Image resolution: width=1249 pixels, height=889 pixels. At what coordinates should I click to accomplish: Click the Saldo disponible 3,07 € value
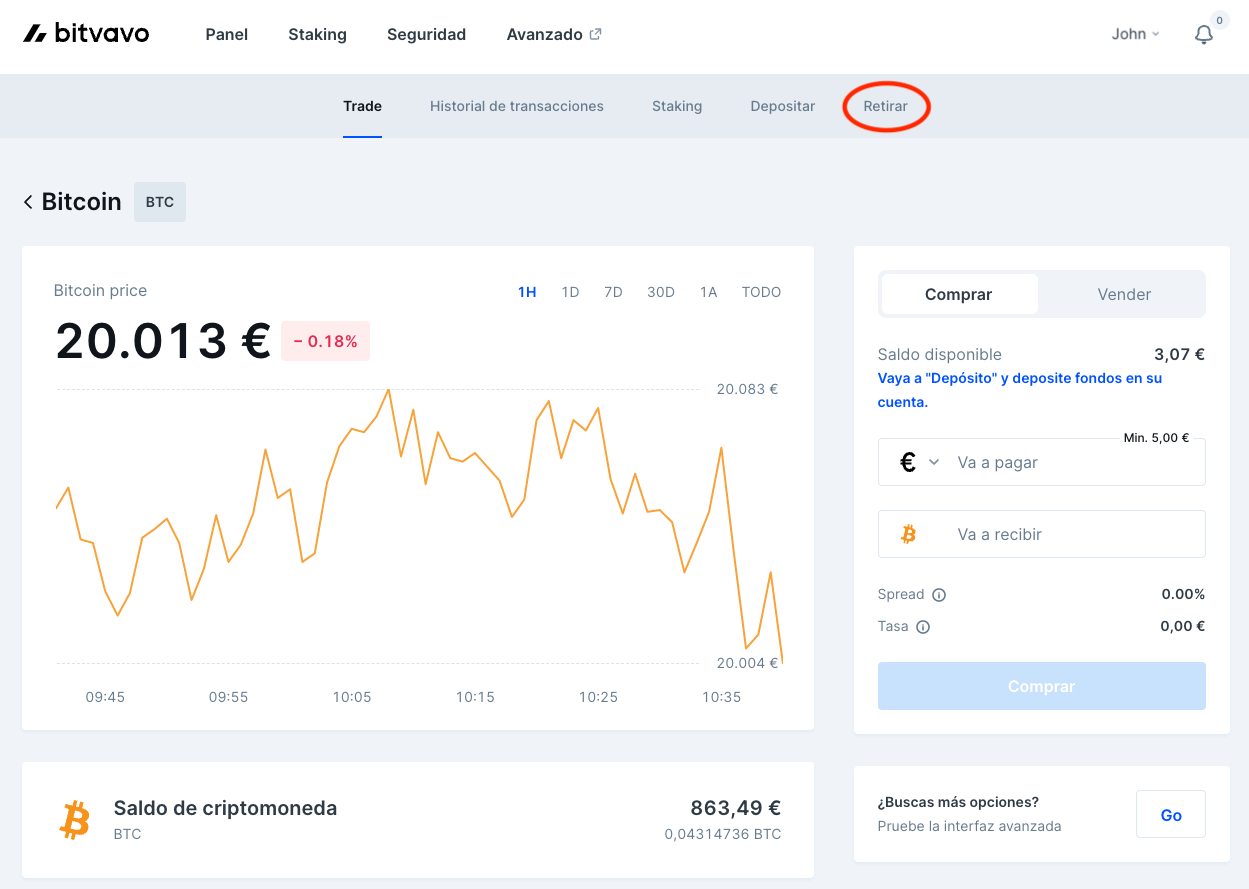pos(1179,354)
